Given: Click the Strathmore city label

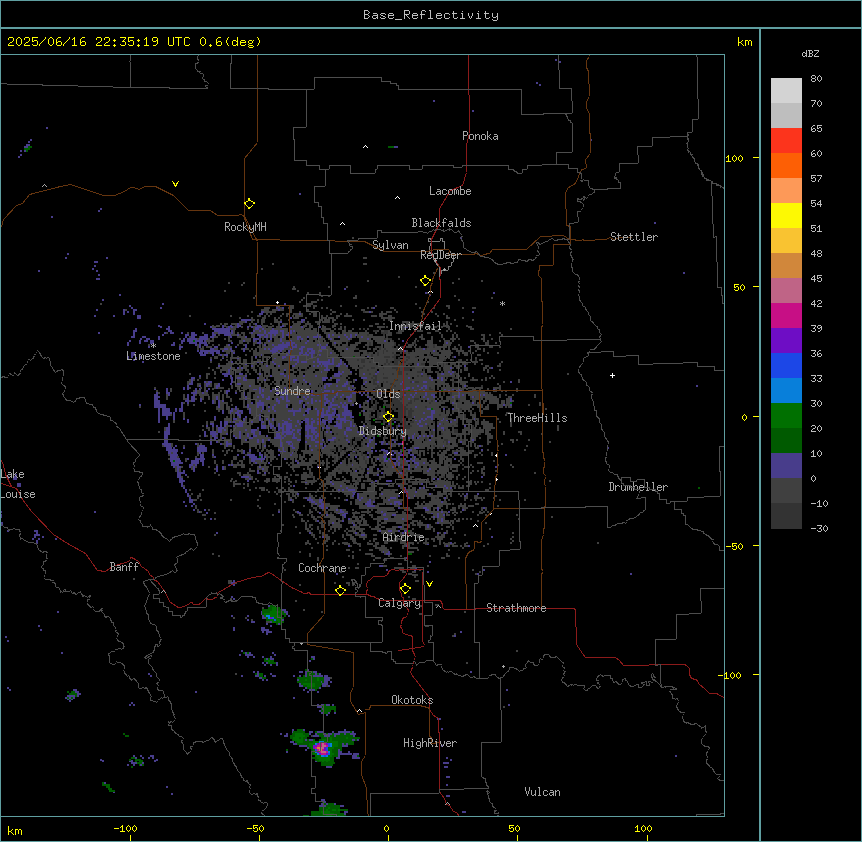Looking at the screenshot, I should click(x=516, y=608).
